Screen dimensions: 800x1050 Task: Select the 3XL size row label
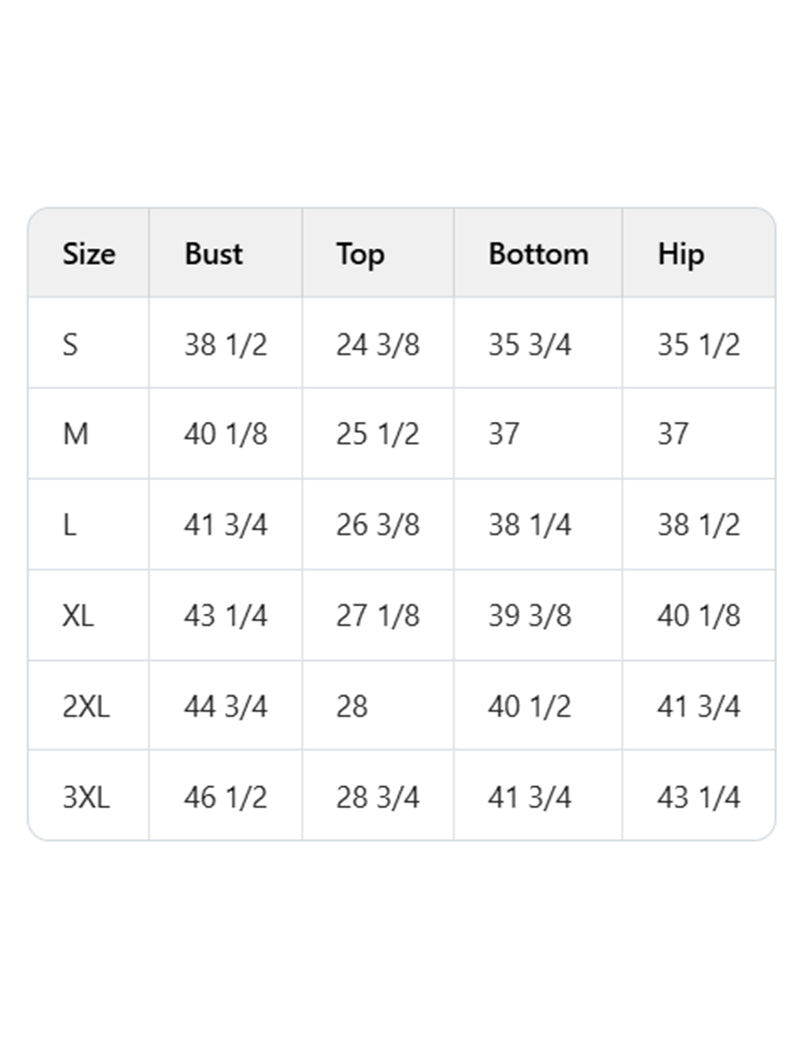[86, 798]
